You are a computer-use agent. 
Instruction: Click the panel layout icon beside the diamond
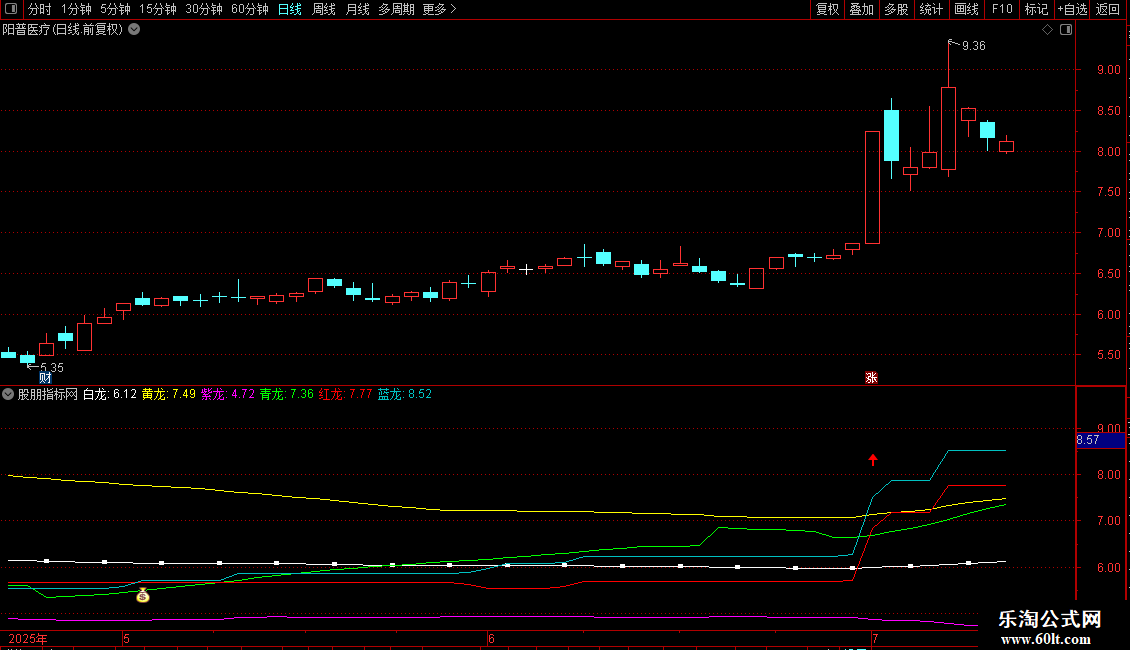1066,30
